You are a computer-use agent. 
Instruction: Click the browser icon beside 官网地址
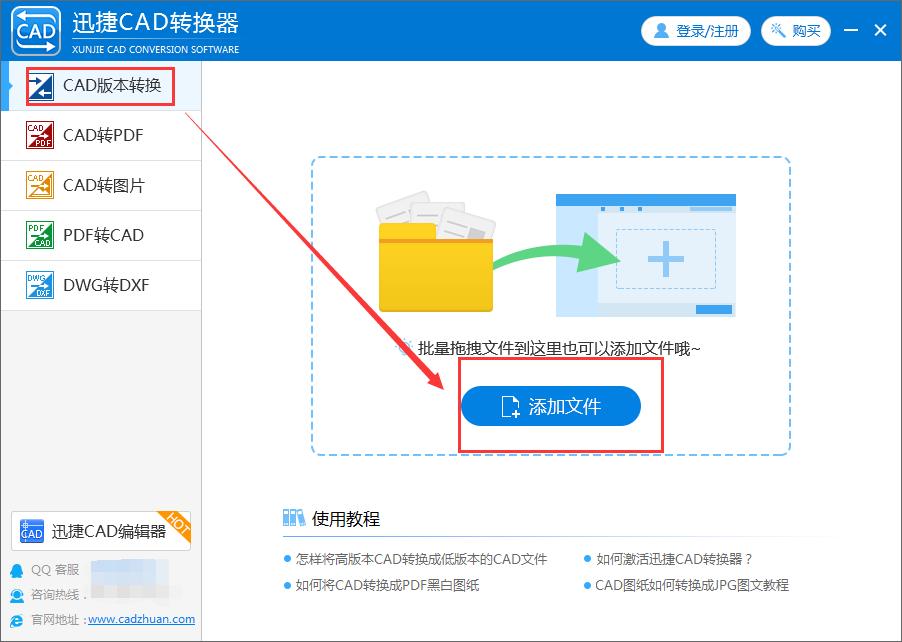tap(15, 619)
